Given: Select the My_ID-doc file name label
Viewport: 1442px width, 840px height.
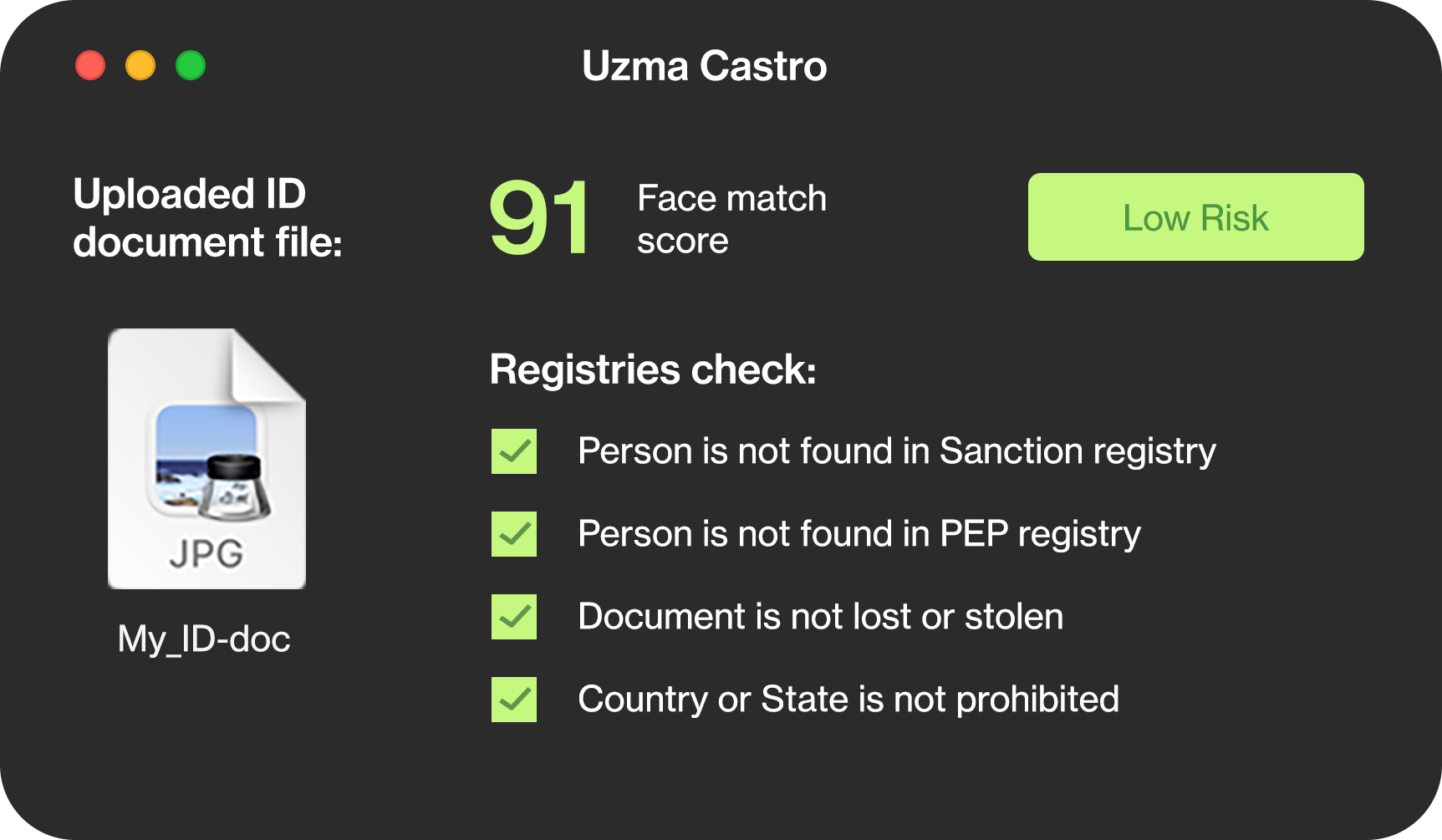Looking at the screenshot, I should click(x=204, y=639).
